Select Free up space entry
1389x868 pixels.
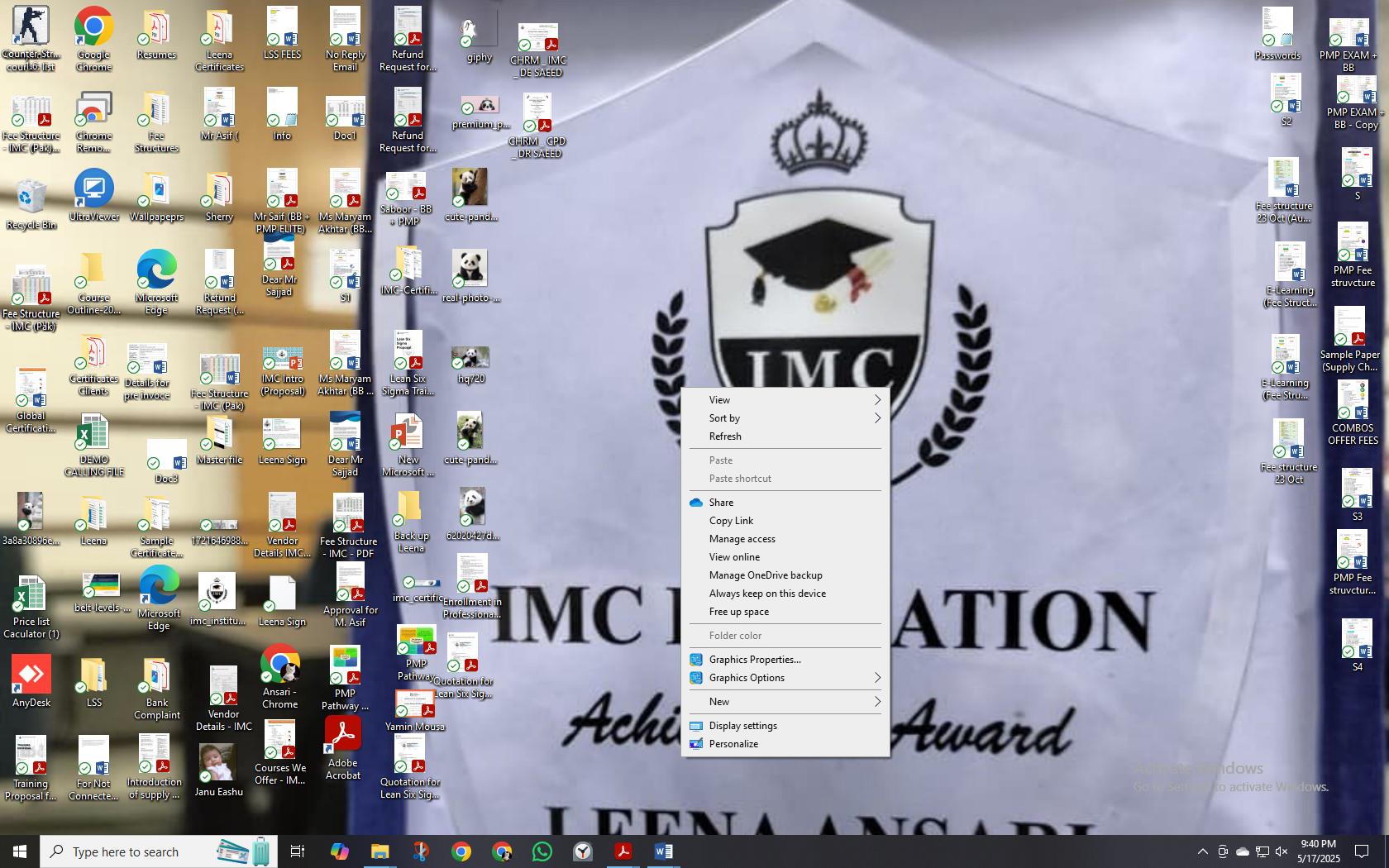(x=785, y=612)
